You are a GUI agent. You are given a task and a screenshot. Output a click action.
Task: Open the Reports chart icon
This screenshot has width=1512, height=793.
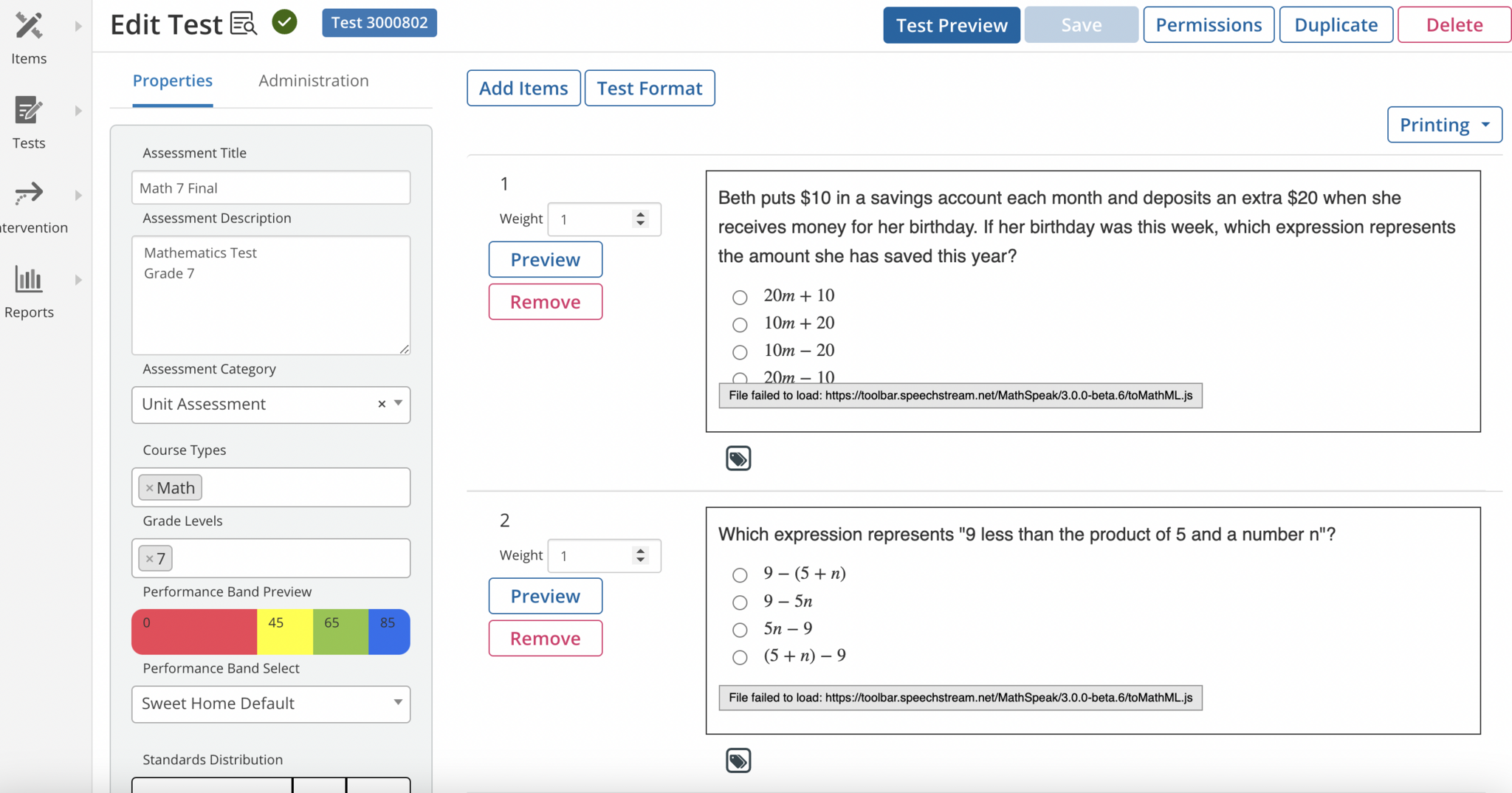[x=29, y=280]
